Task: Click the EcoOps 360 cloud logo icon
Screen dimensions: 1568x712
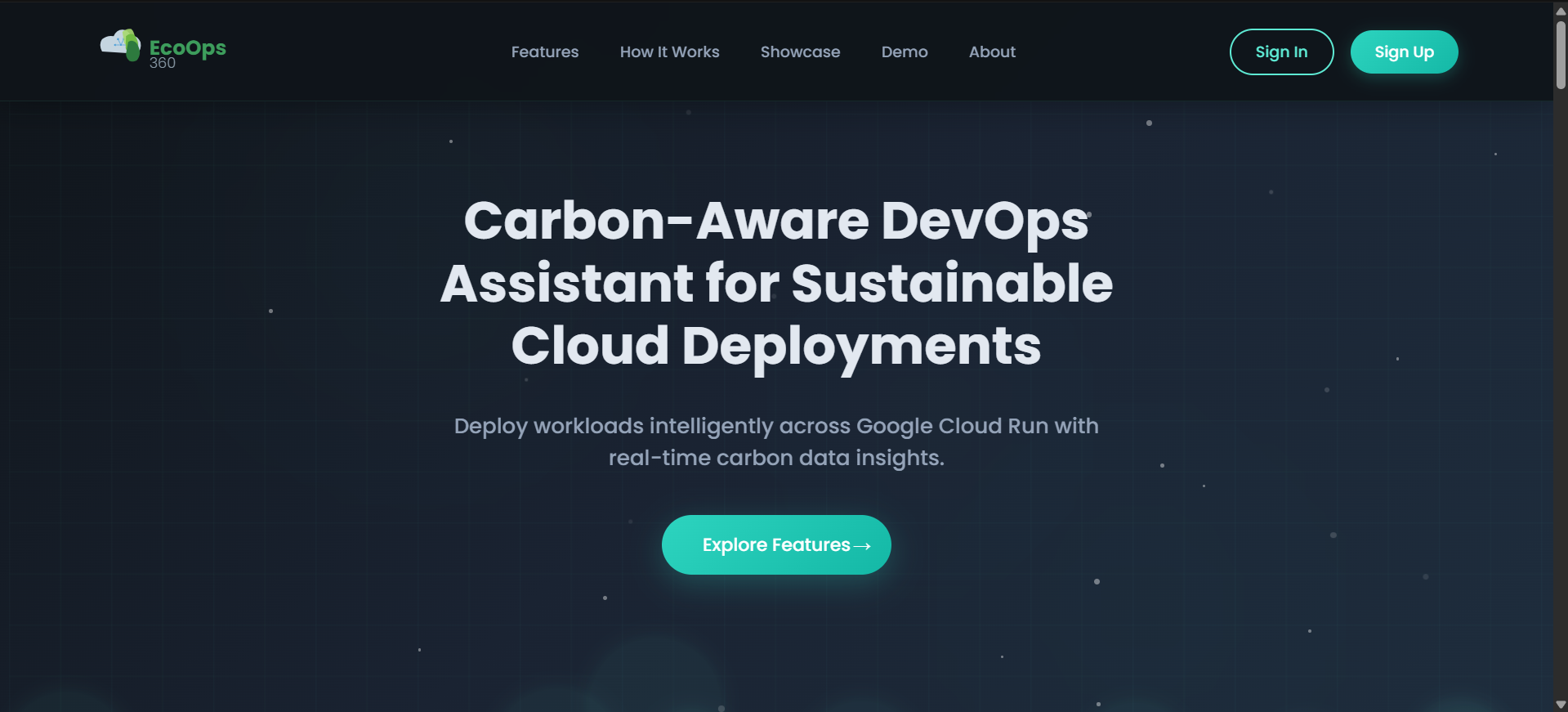Action: click(x=121, y=45)
